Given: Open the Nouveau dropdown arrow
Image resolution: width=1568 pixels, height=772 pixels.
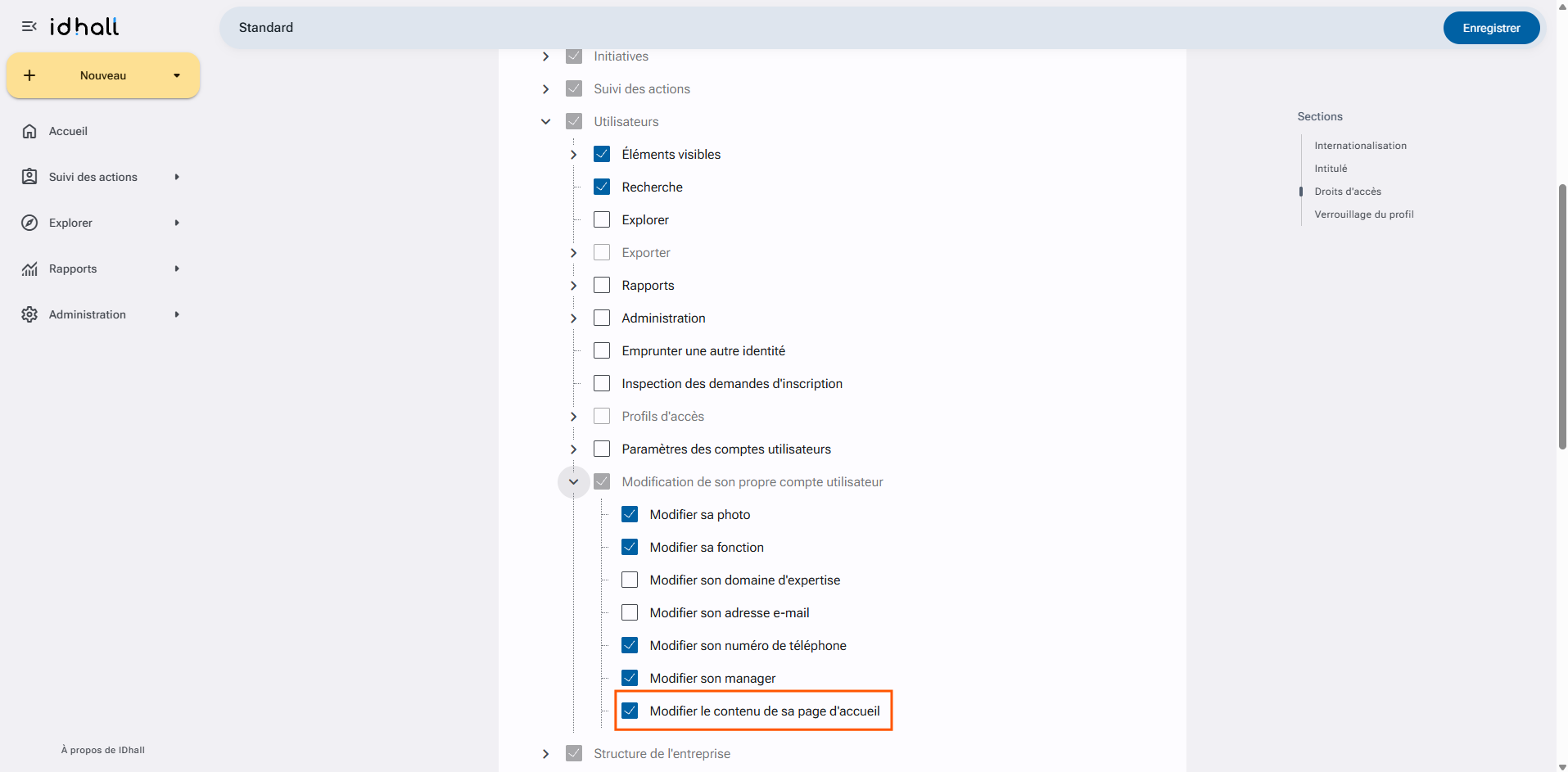Looking at the screenshot, I should pyautogui.click(x=177, y=75).
